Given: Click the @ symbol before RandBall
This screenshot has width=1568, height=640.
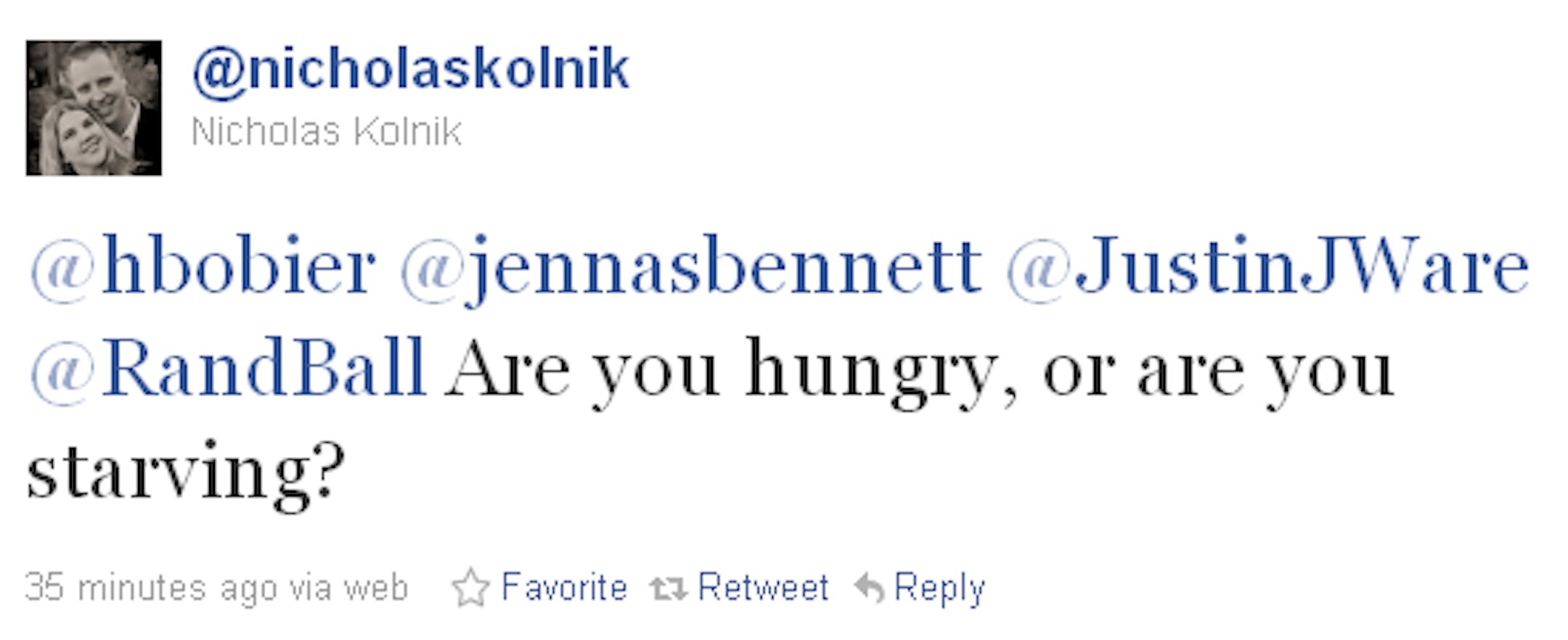Looking at the screenshot, I should click(62, 373).
